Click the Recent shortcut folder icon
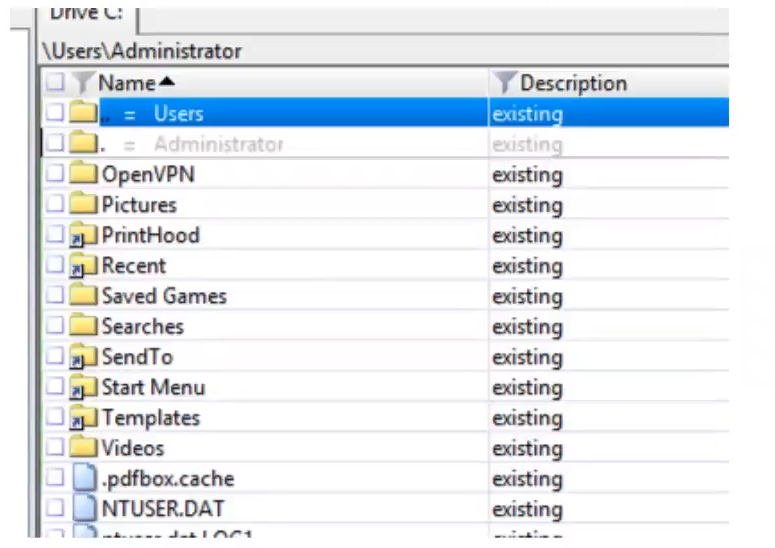775x548 pixels. point(83,266)
